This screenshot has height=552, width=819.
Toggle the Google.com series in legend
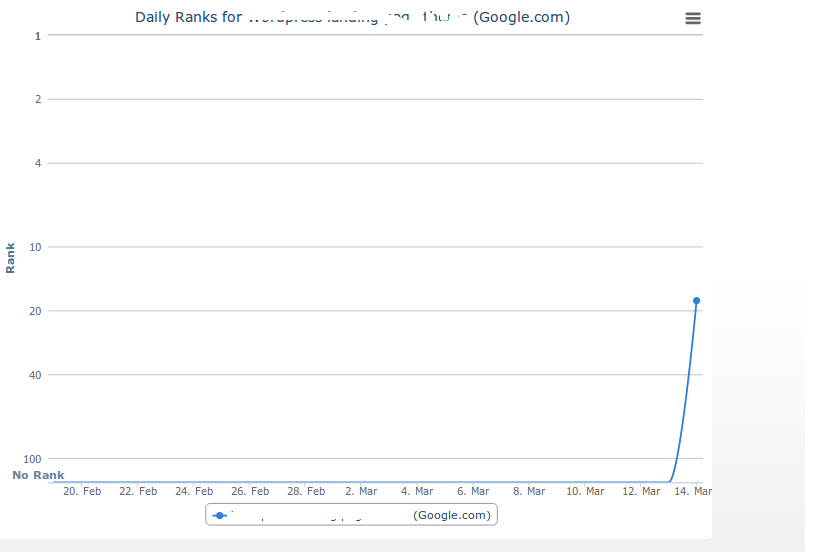coord(352,515)
